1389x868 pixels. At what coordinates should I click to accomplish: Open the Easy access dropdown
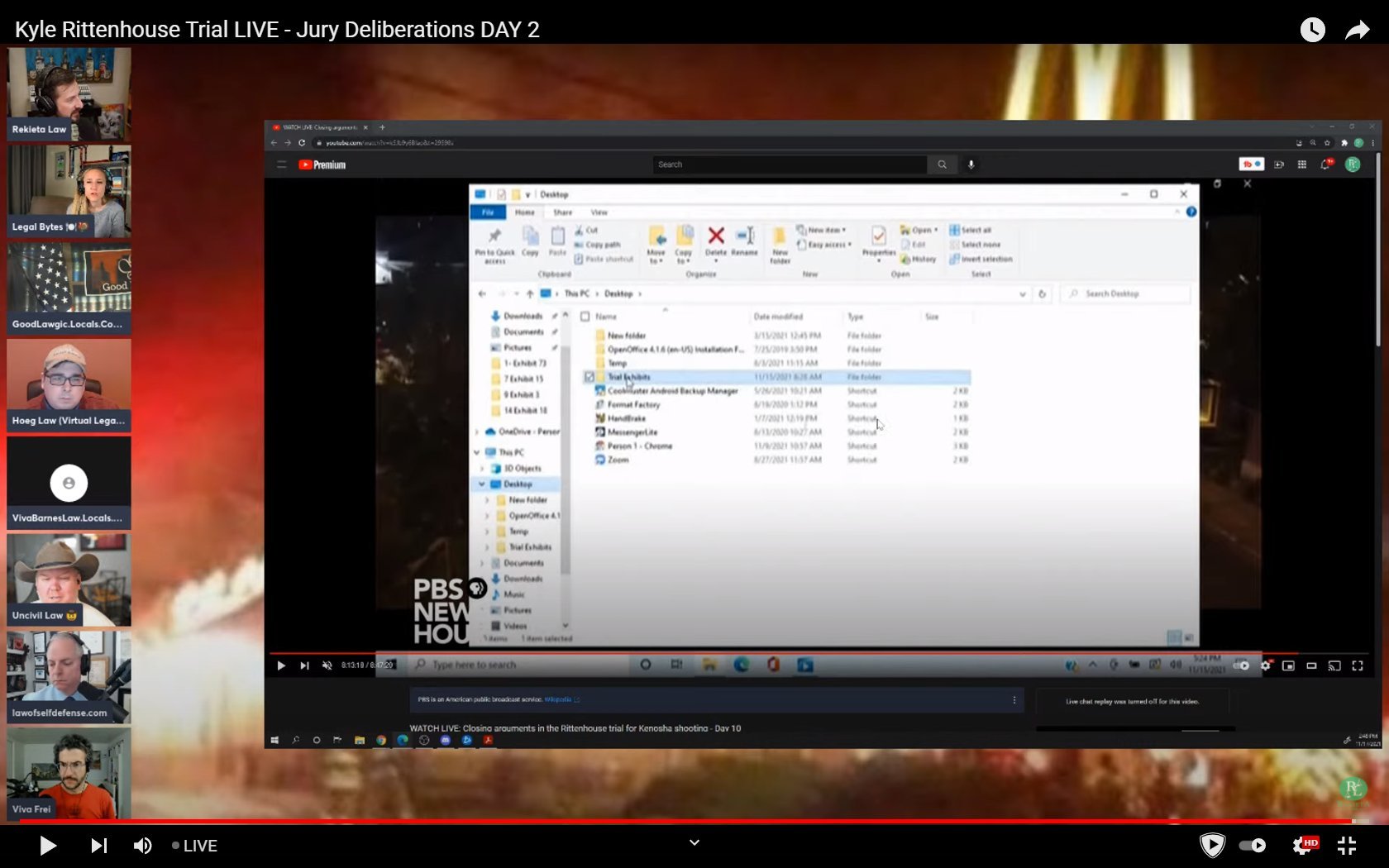point(824,245)
